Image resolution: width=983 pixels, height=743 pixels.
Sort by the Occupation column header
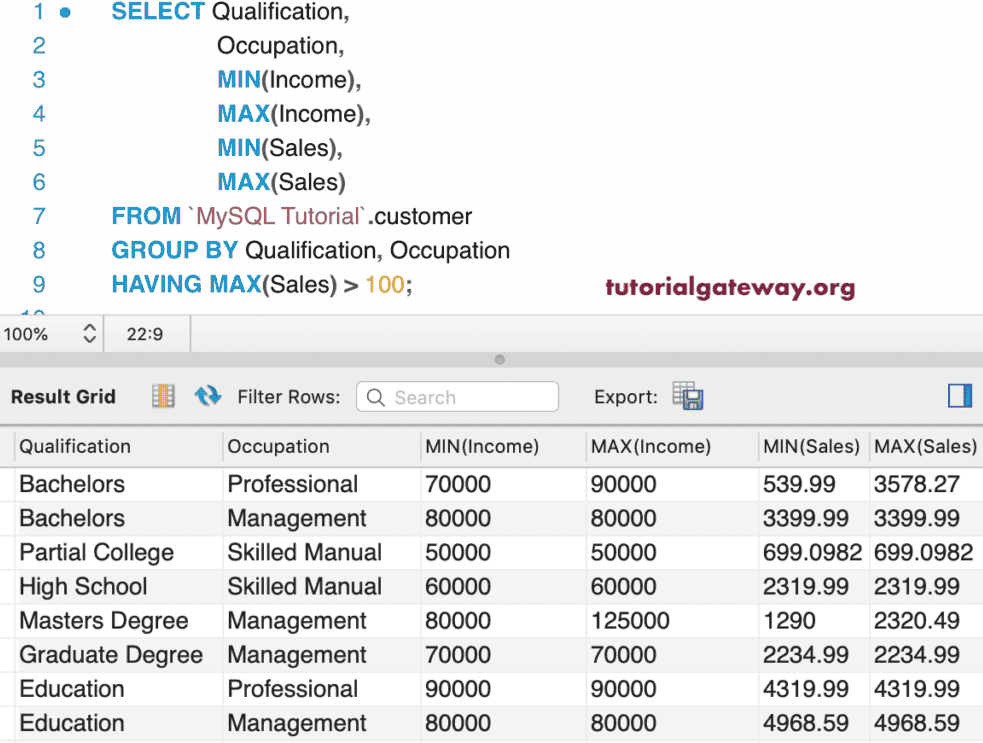(x=278, y=447)
